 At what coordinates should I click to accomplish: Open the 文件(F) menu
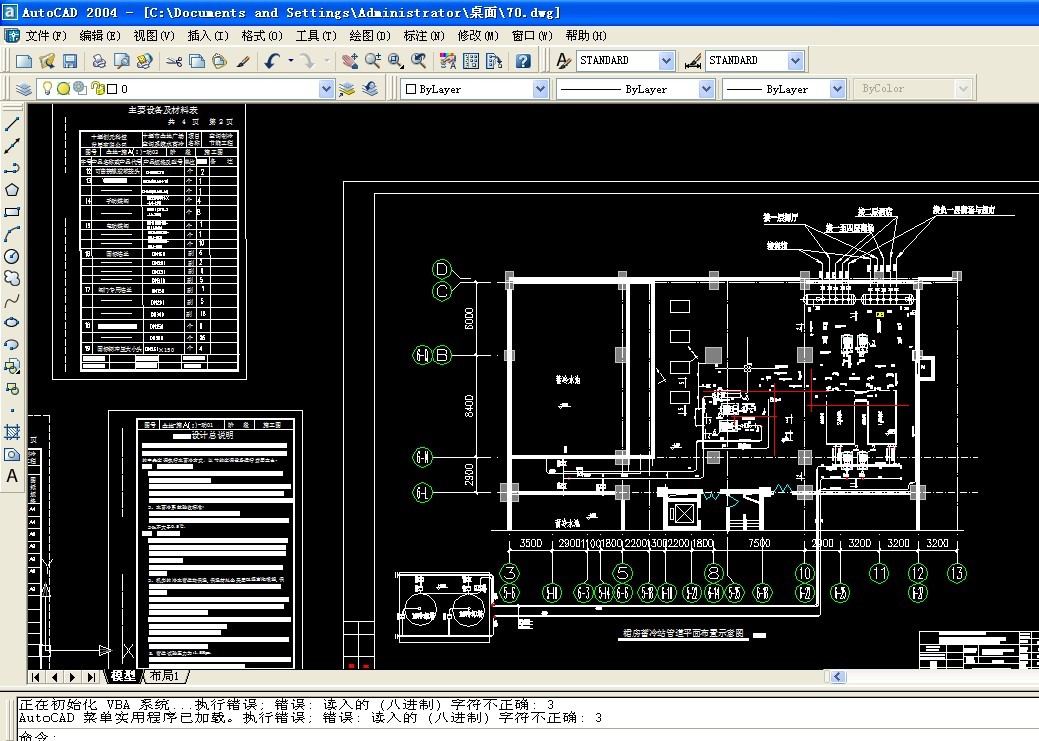pos(44,36)
